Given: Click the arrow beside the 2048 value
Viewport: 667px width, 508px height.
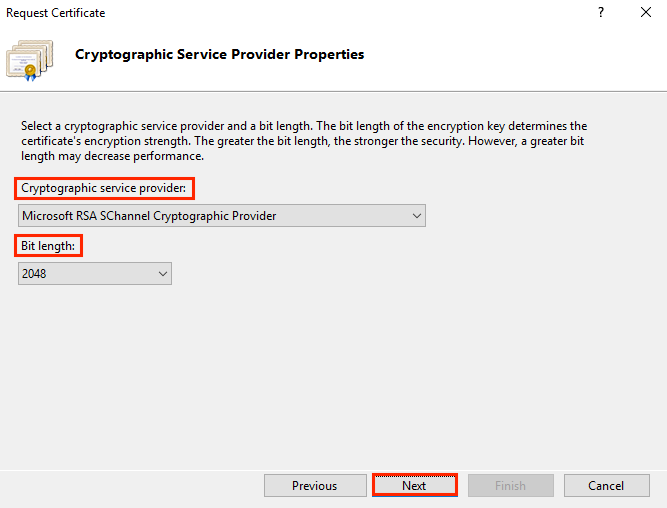Looking at the screenshot, I should [163, 273].
